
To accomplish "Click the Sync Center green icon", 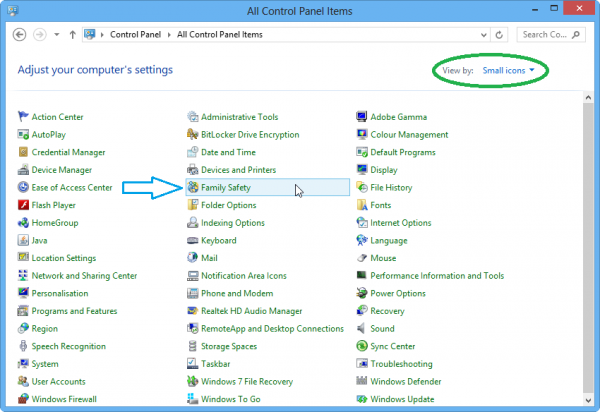I will tap(362, 346).
